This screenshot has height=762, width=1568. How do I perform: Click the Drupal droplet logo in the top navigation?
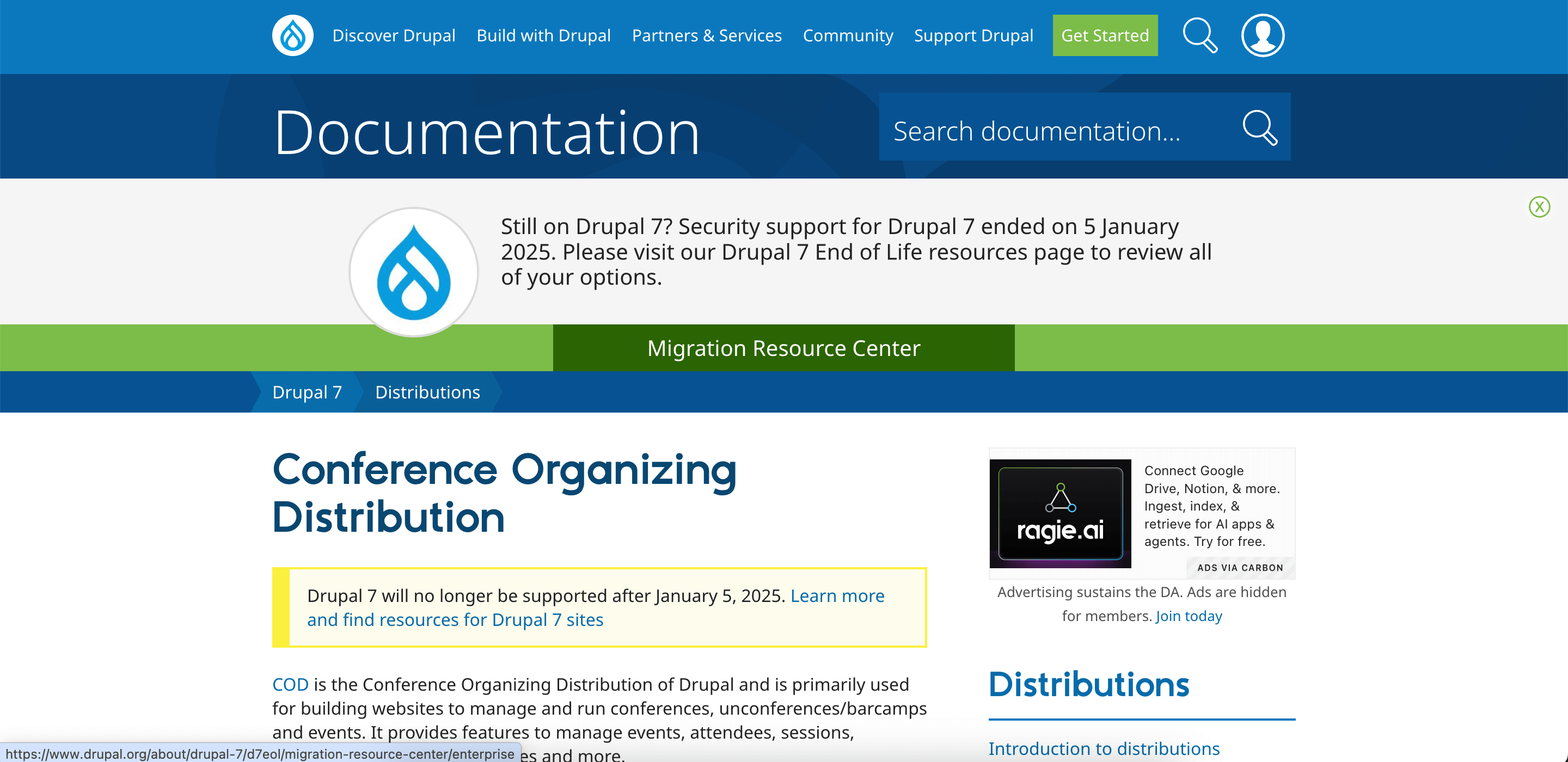coord(292,35)
